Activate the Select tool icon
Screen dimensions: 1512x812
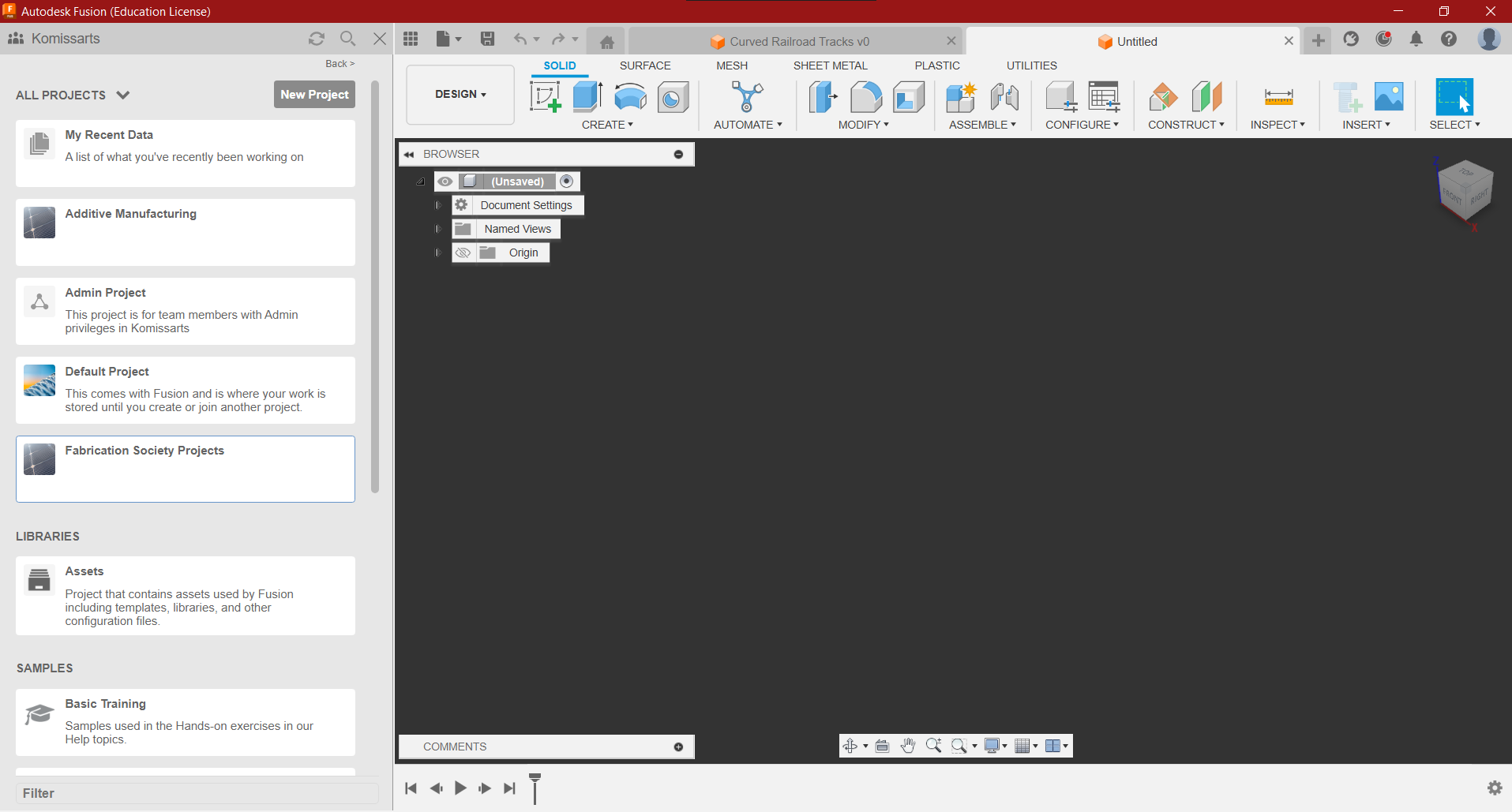[x=1454, y=97]
